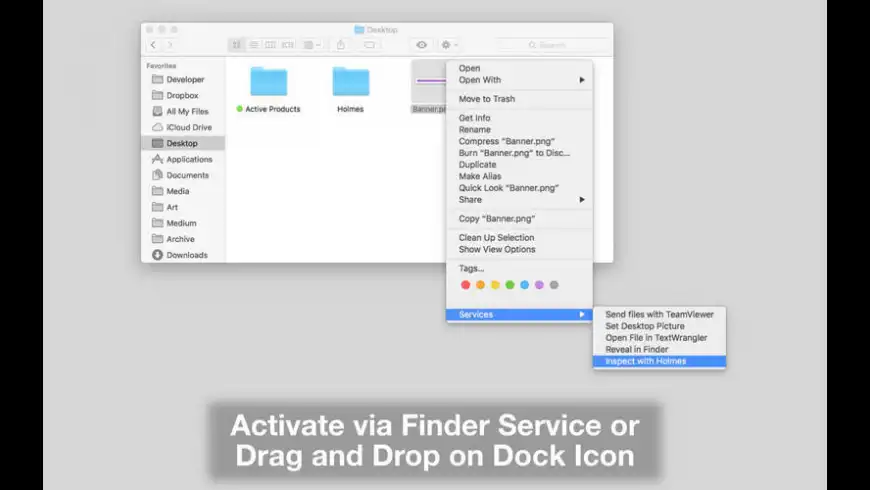This screenshot has height=490, width=870.
Task: Apply the yellow tag color
Action: pyautogui.click(x=495, y=285)
